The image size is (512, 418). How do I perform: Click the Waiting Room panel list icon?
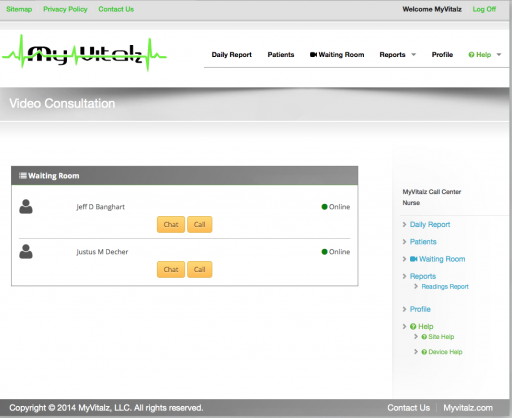point(23,175)
